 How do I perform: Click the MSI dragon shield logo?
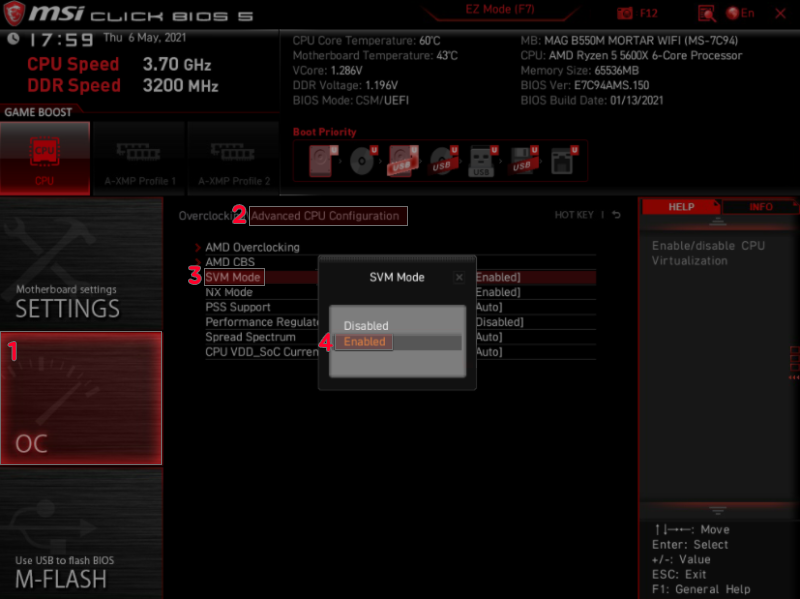[x=14, y=13]
